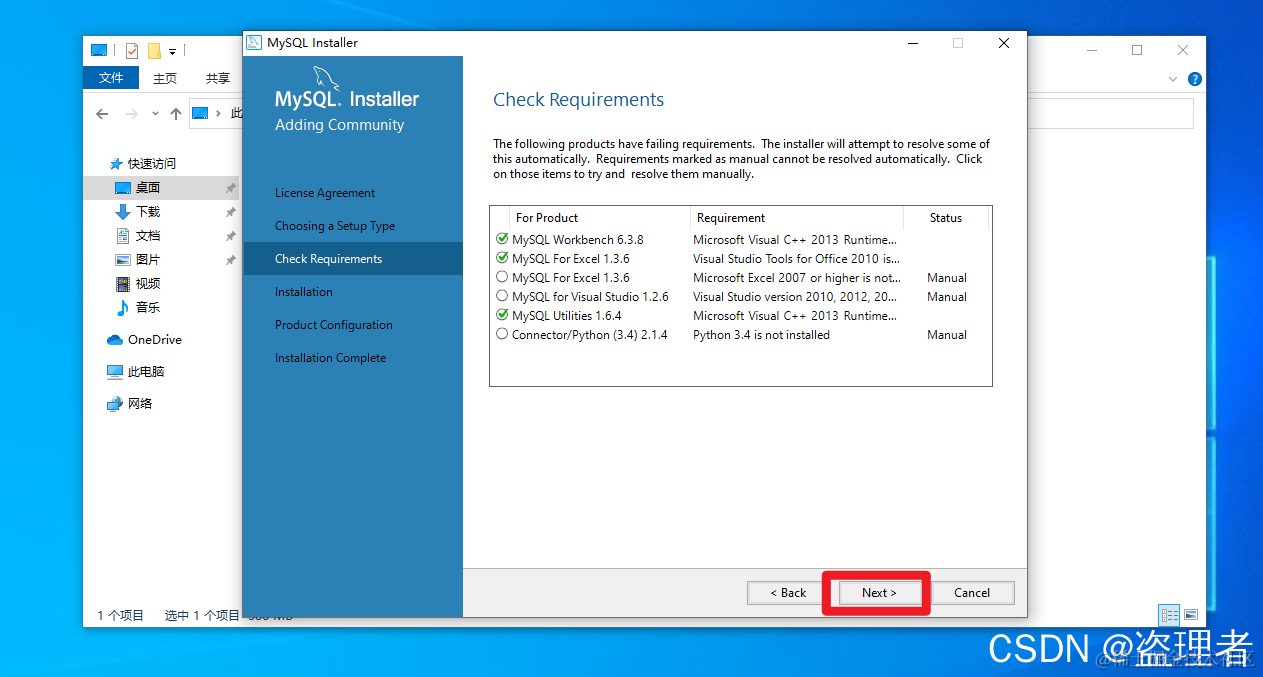Screen dimensions: 1263x677
Task: Click the Next button in MySQL Installer
Action: pyautogui.click(x=879, y=592)
